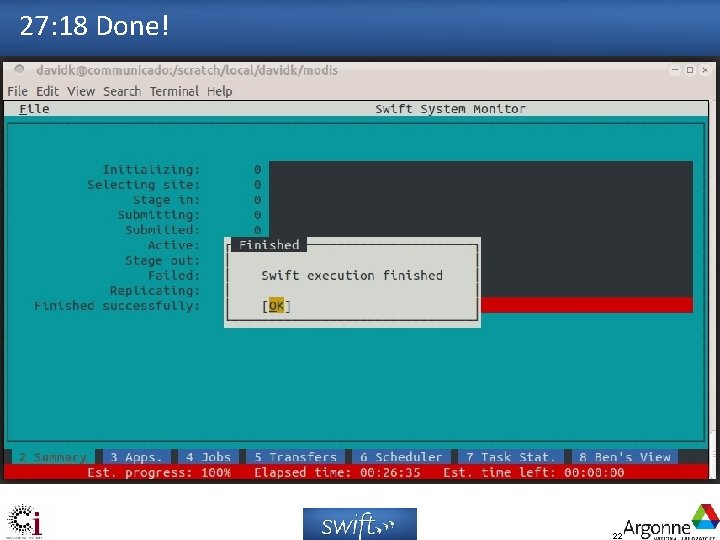Click the terminal title davidk@communicado path

tap(187, 70)
